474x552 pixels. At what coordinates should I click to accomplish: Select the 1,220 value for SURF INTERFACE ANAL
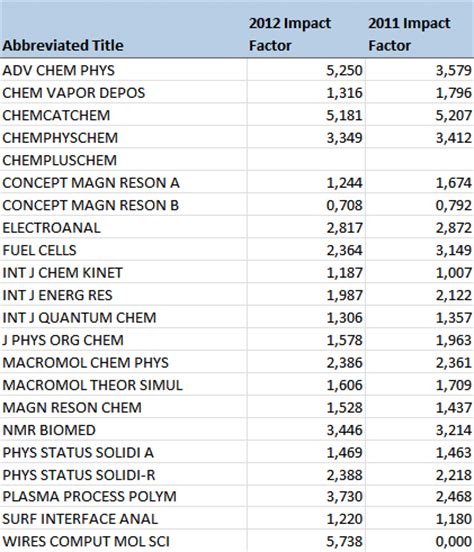[x=344, y=520]
